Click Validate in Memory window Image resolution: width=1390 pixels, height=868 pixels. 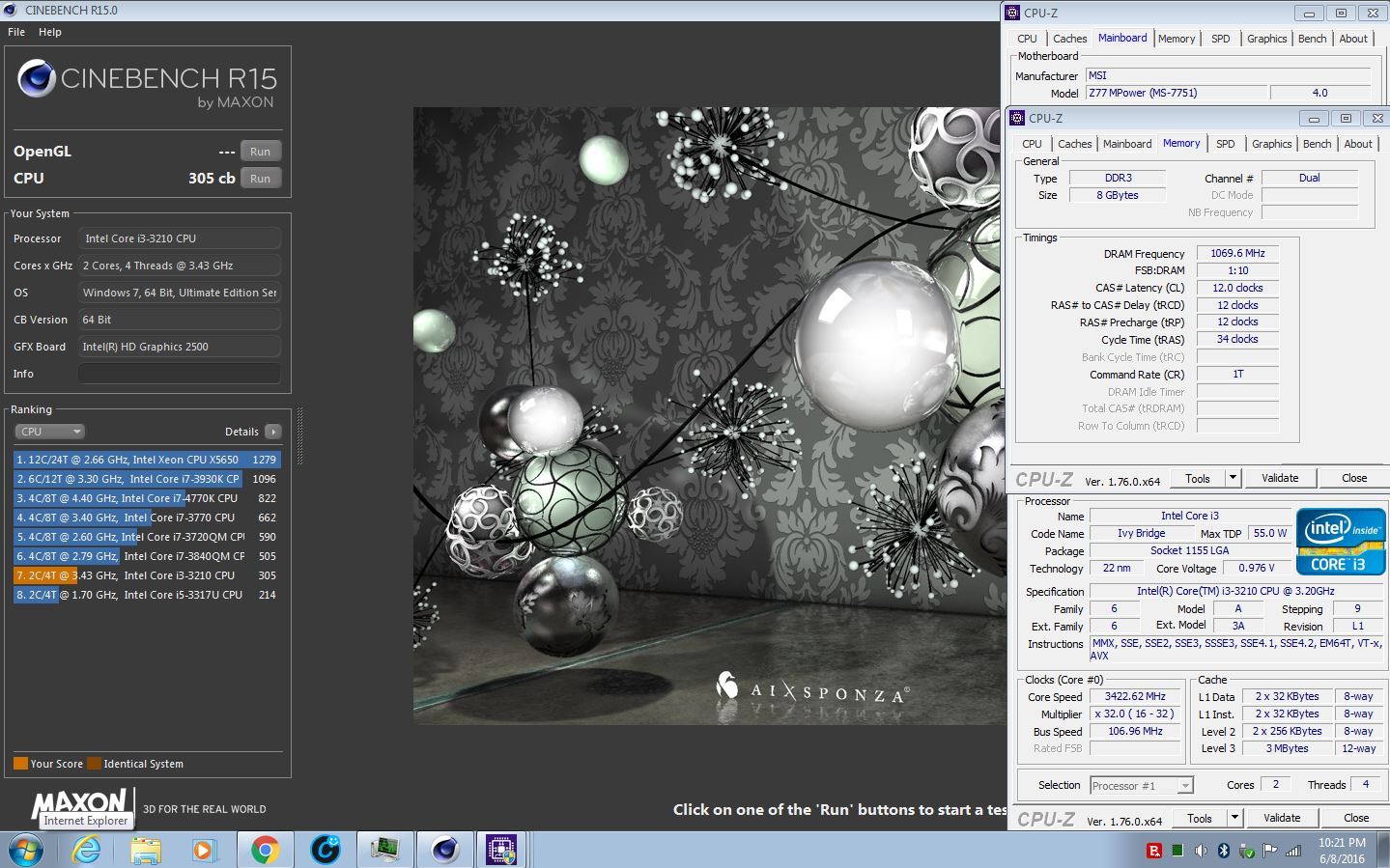tap(1280, 478)
